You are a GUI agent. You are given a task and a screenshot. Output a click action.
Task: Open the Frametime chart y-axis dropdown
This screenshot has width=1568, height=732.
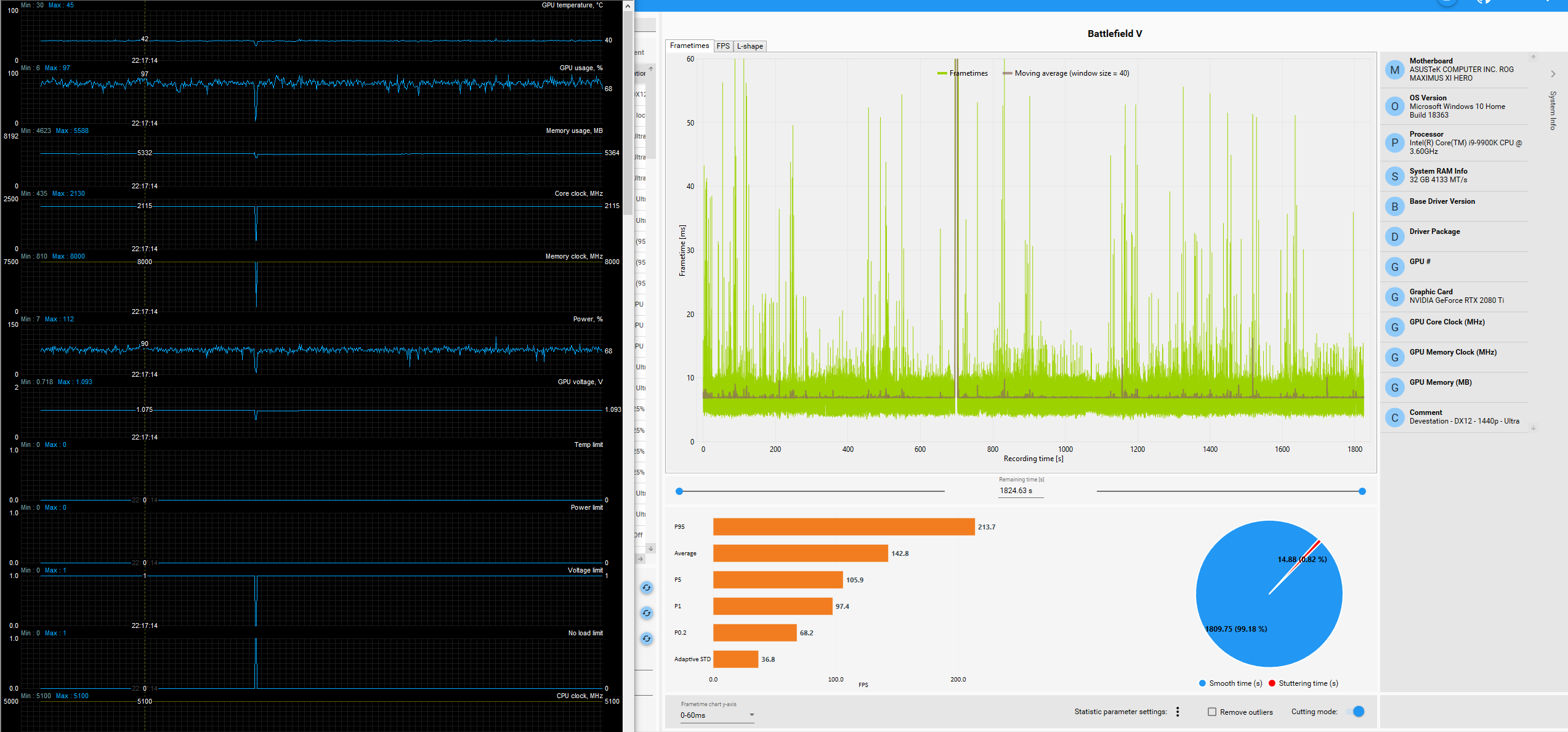coord(751,715)
